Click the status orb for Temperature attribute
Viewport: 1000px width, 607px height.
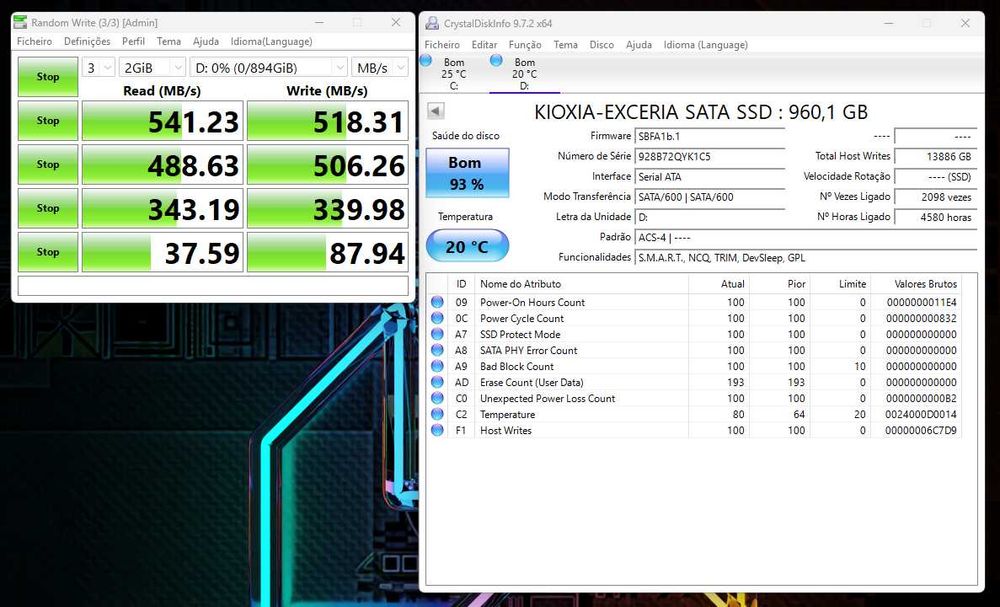click(437, 414)
